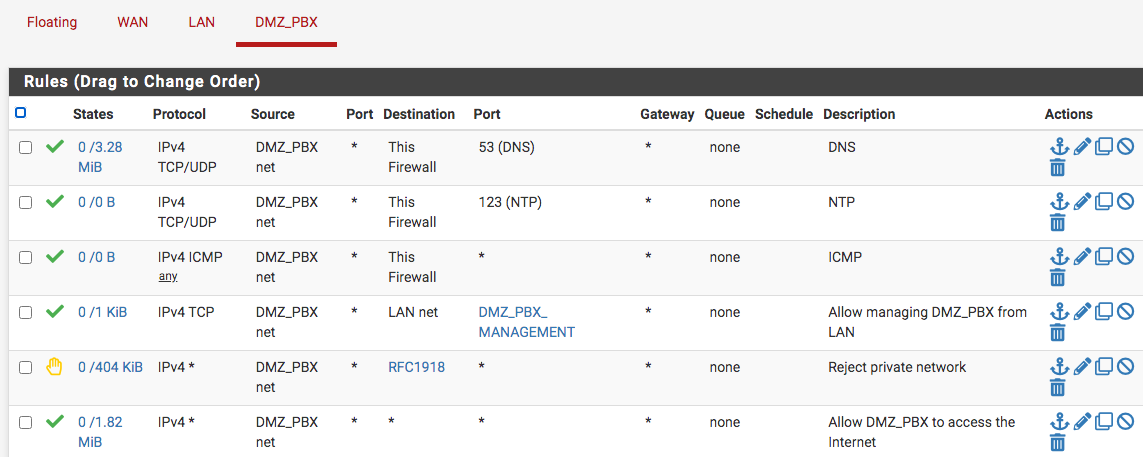Viewport: 1143px width, 457px height.
Task: Disable the 'Allow DMZ_PBX to access the Internet' rule
Action: 1125,422
